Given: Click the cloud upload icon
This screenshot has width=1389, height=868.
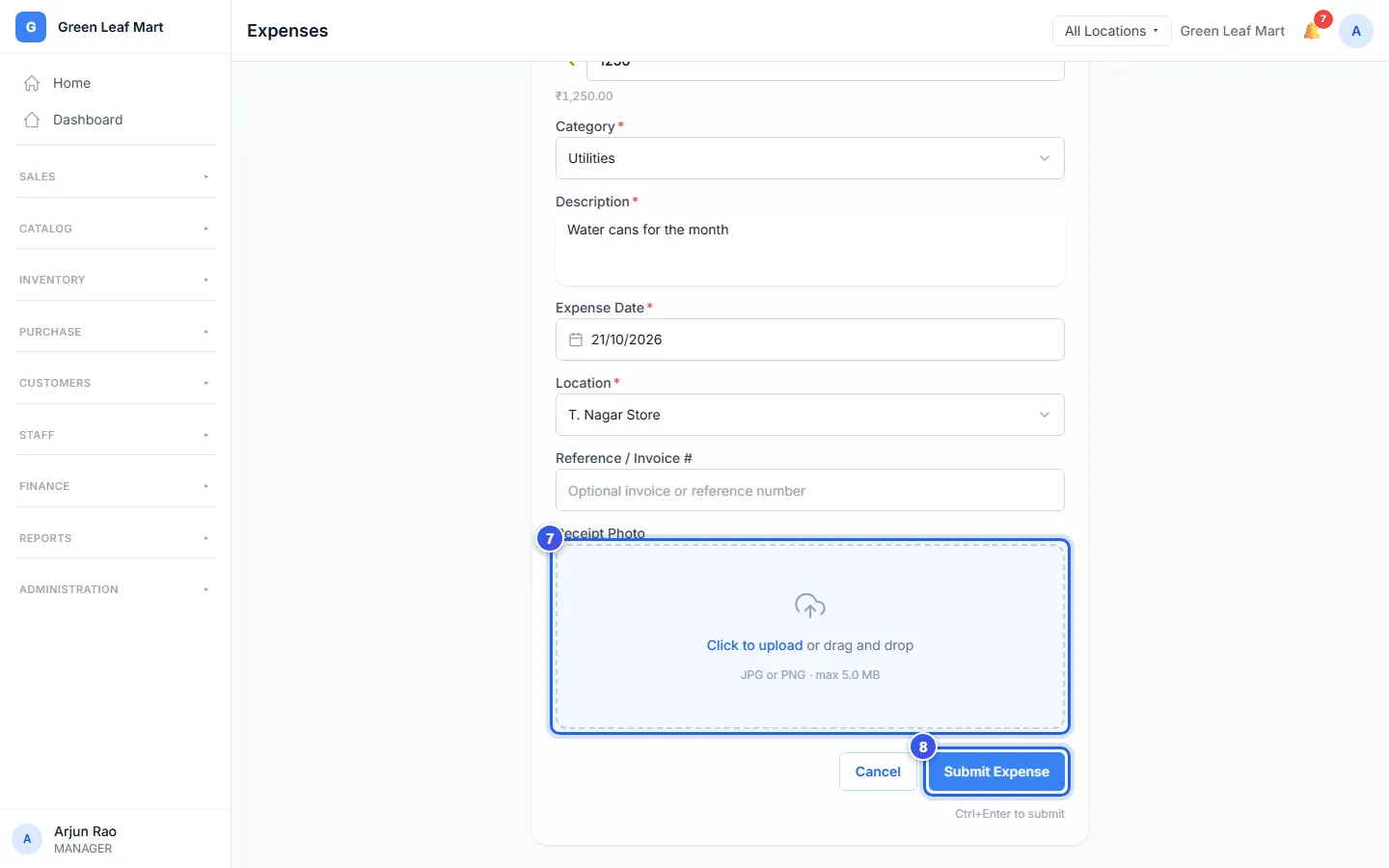Looking at the screenshot, I should click(810, 606).
